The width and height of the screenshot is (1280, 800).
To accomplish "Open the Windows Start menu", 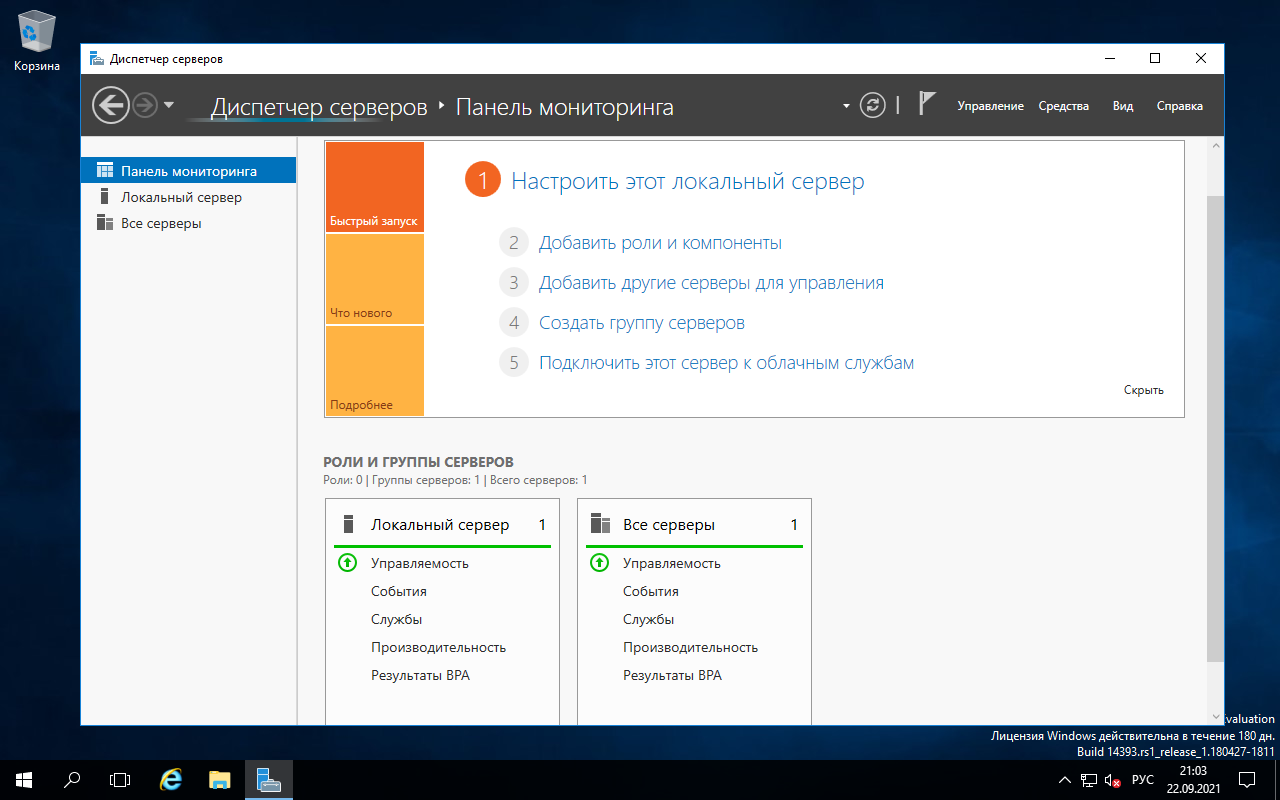I will pyautogui.click(x=24, y=780).
